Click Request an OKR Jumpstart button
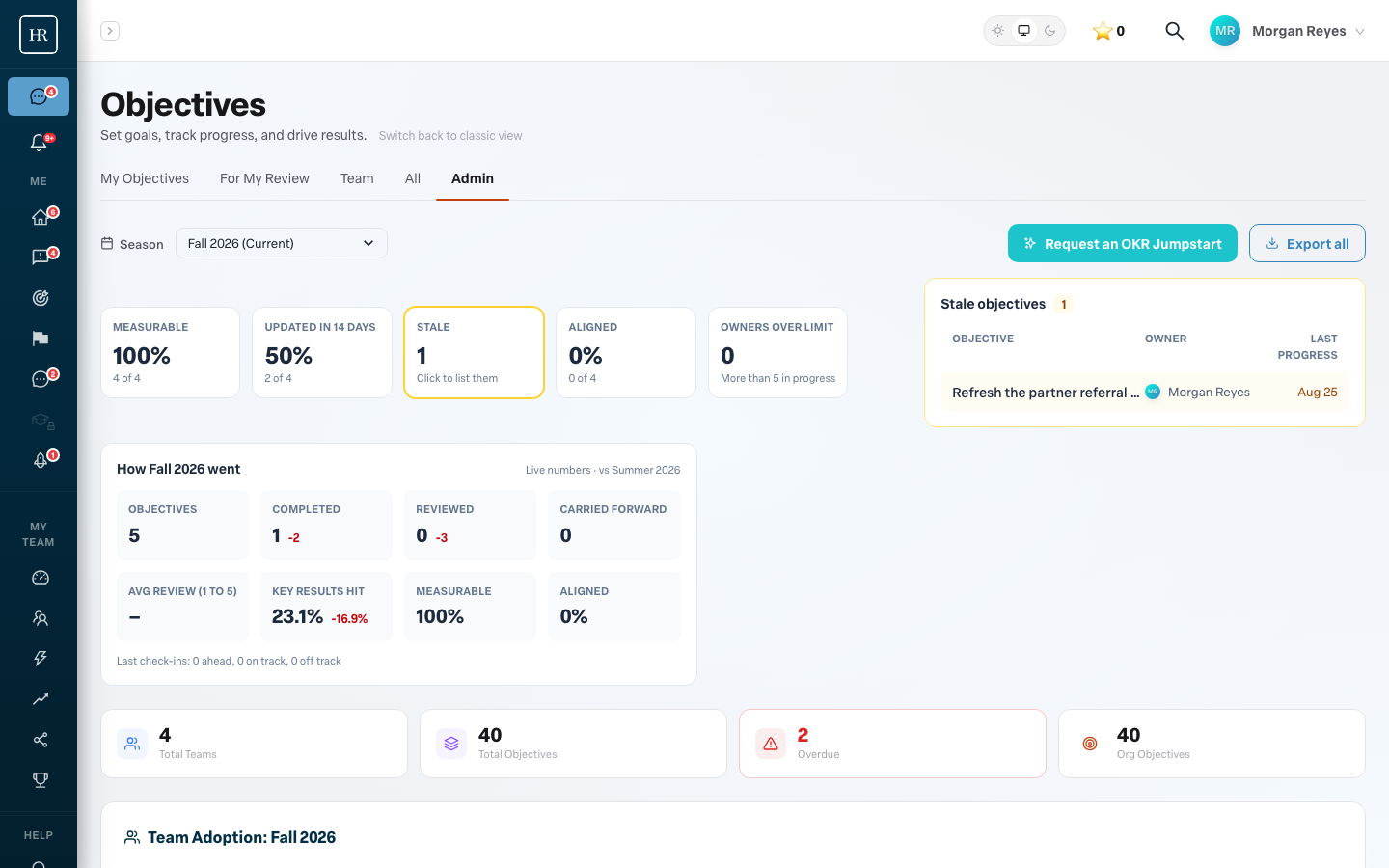The image size is (1389, 868). (x=1123, y=243)
